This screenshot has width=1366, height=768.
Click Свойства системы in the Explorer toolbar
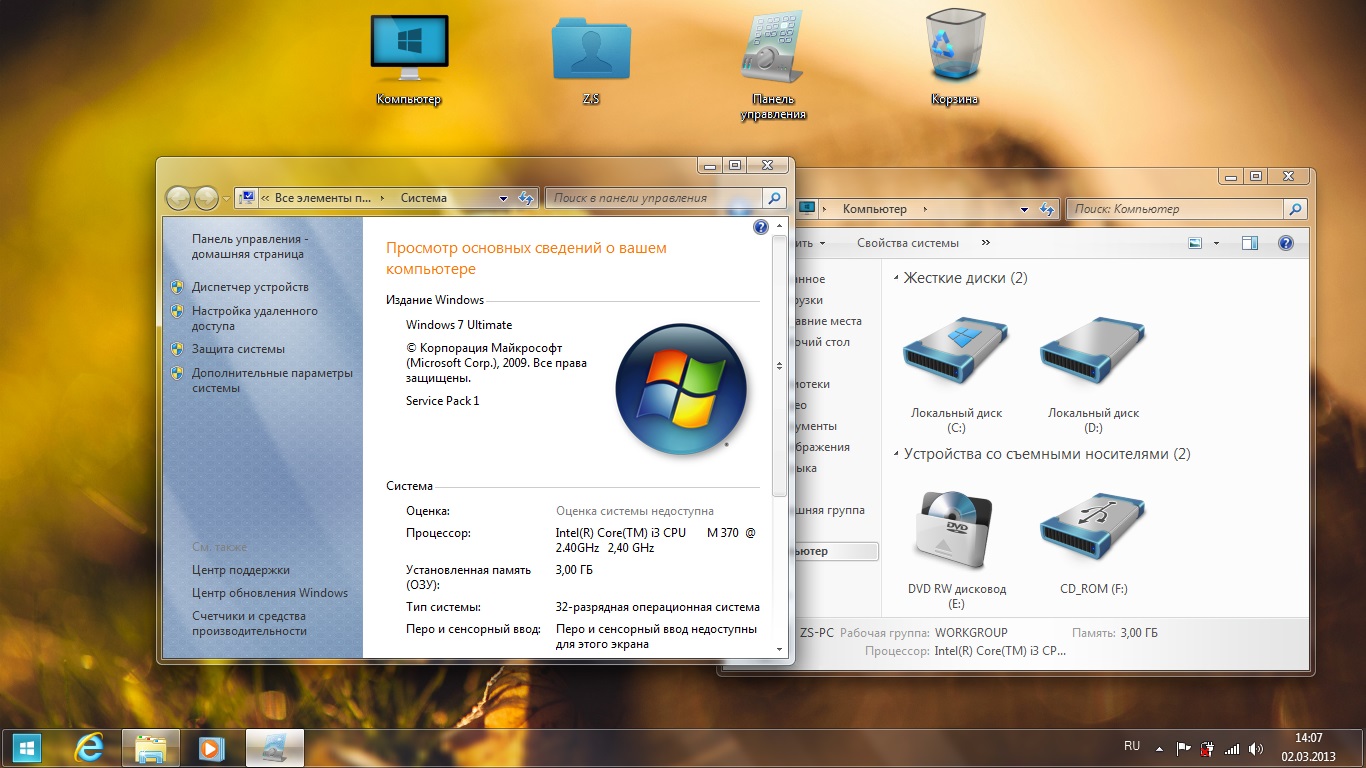907,243
